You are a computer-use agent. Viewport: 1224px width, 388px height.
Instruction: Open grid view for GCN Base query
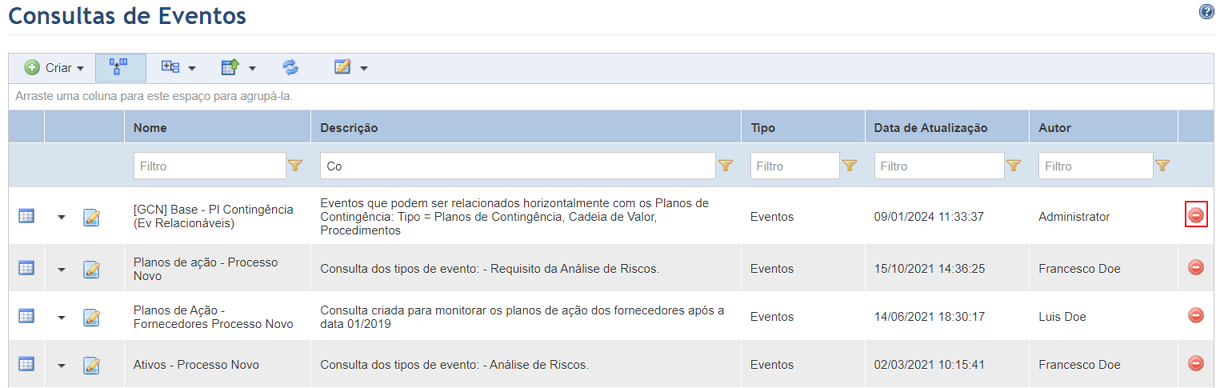click(x=27, y=216)
